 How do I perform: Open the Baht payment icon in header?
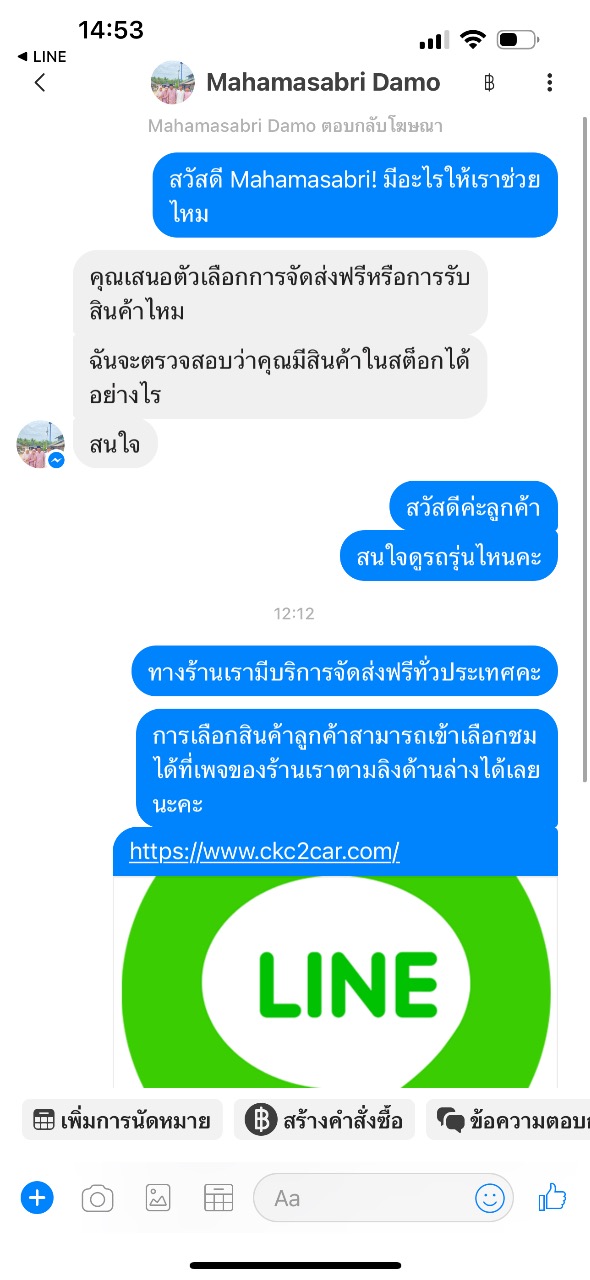[489, 82]
